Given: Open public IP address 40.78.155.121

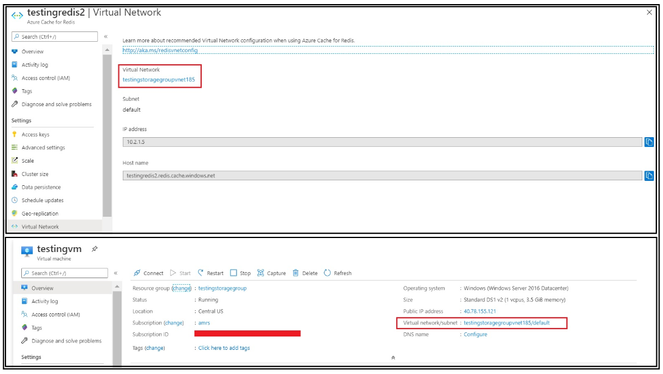Looking at the screenshot, I should click(x=479, y=311).
